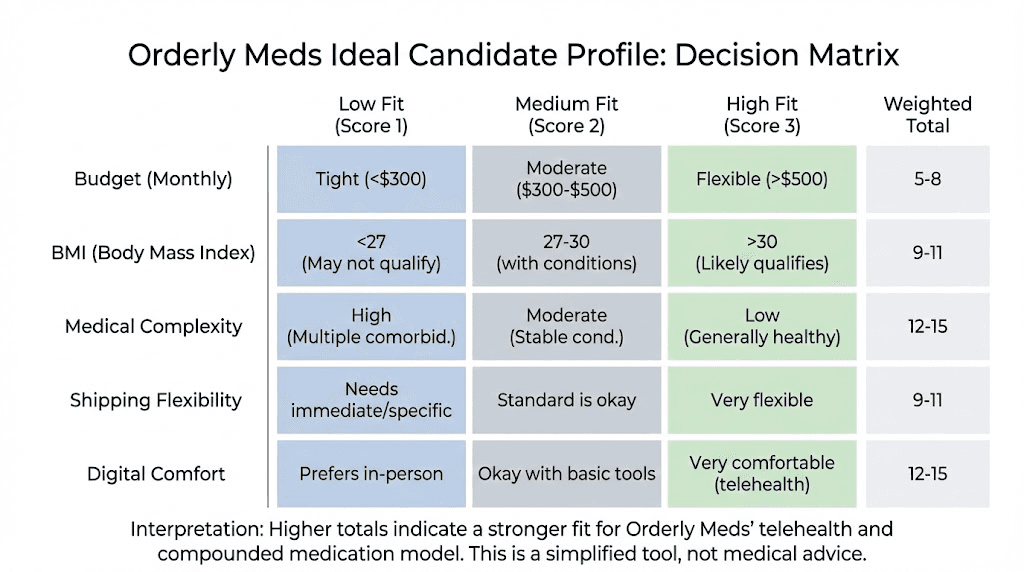Select the Moderate Stable cond. cell

coord(566,326)
